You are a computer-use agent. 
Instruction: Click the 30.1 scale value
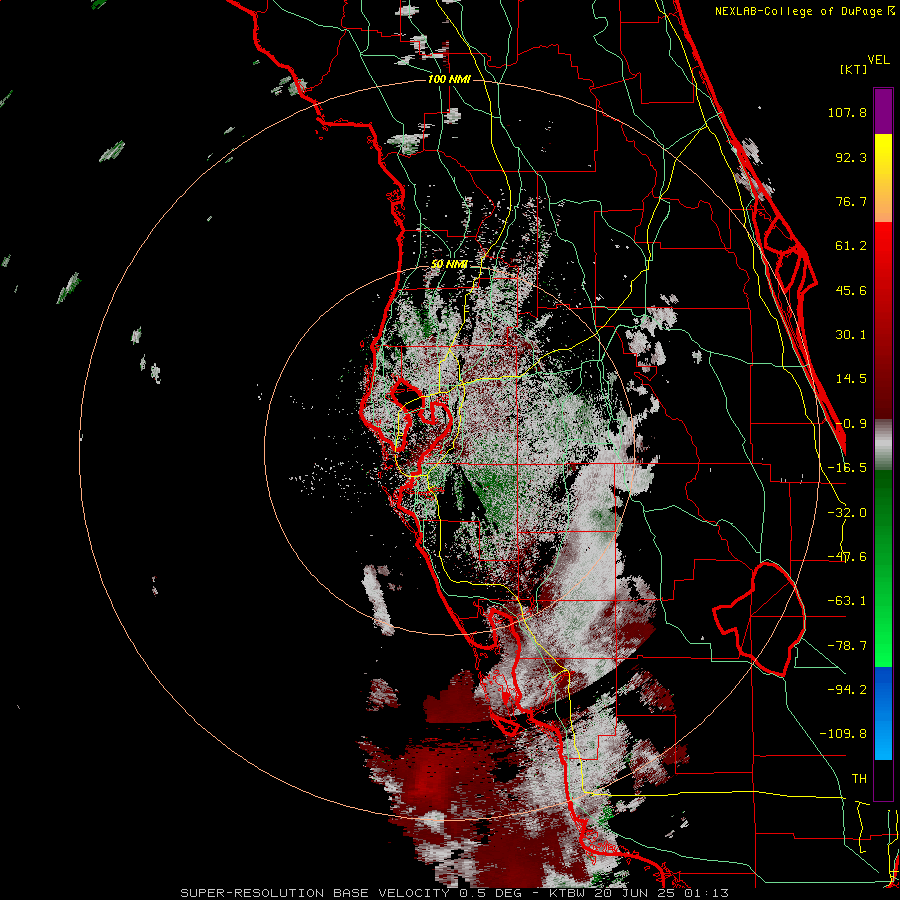(851, 335)
